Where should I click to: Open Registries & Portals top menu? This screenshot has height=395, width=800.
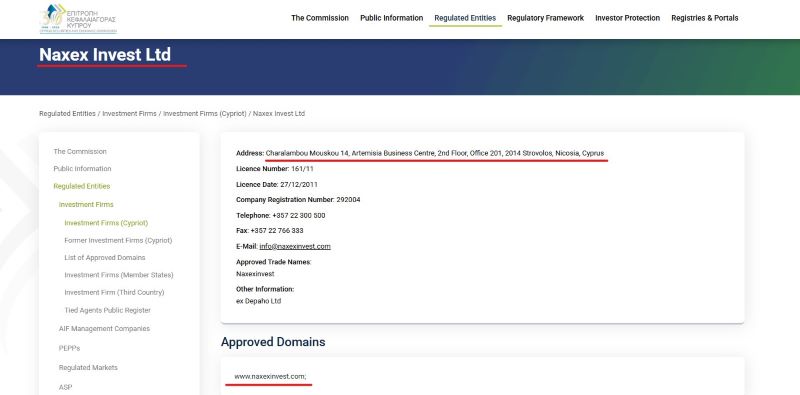click(x=704, y=18)
